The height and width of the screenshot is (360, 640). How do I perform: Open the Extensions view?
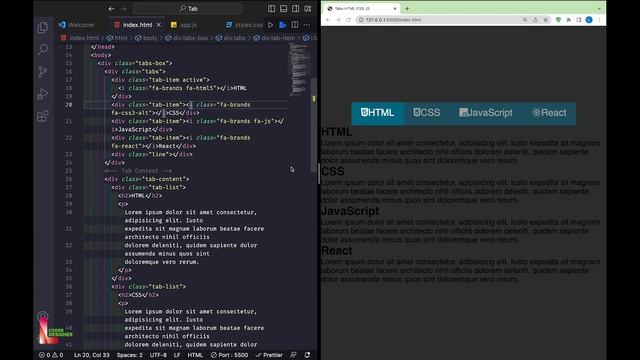[42, 116]
